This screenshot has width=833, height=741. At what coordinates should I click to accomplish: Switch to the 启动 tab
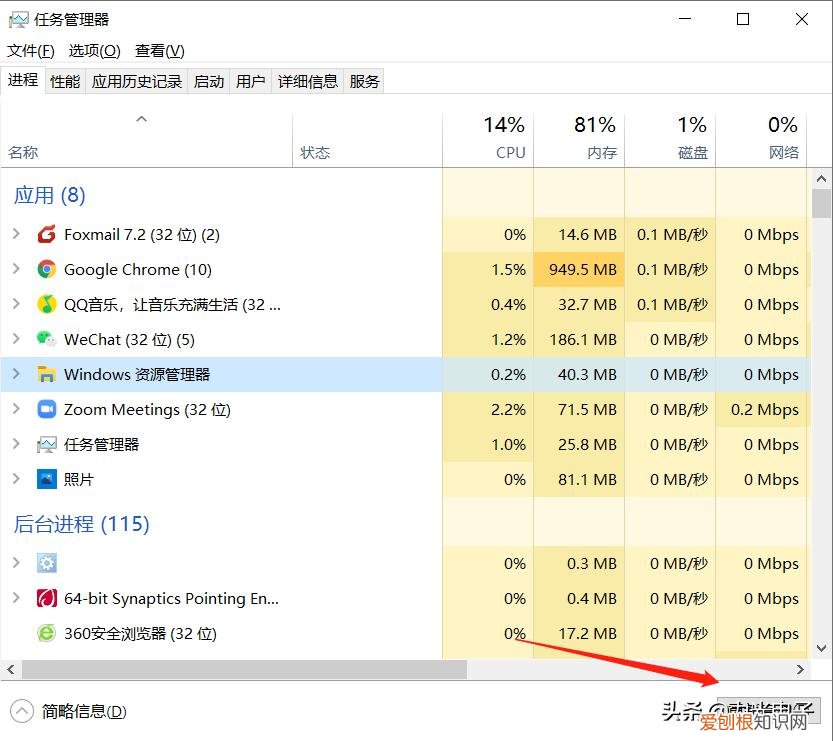pyautogui.click(x=209, y=82)
